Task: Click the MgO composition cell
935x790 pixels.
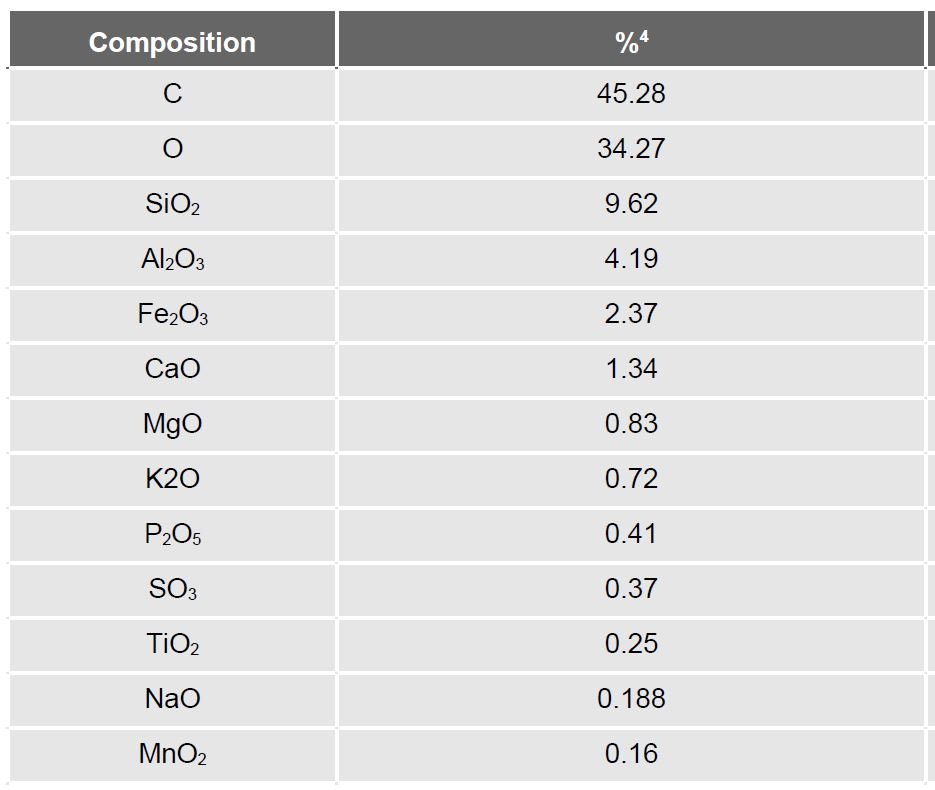Action: (x=172, y=424)
